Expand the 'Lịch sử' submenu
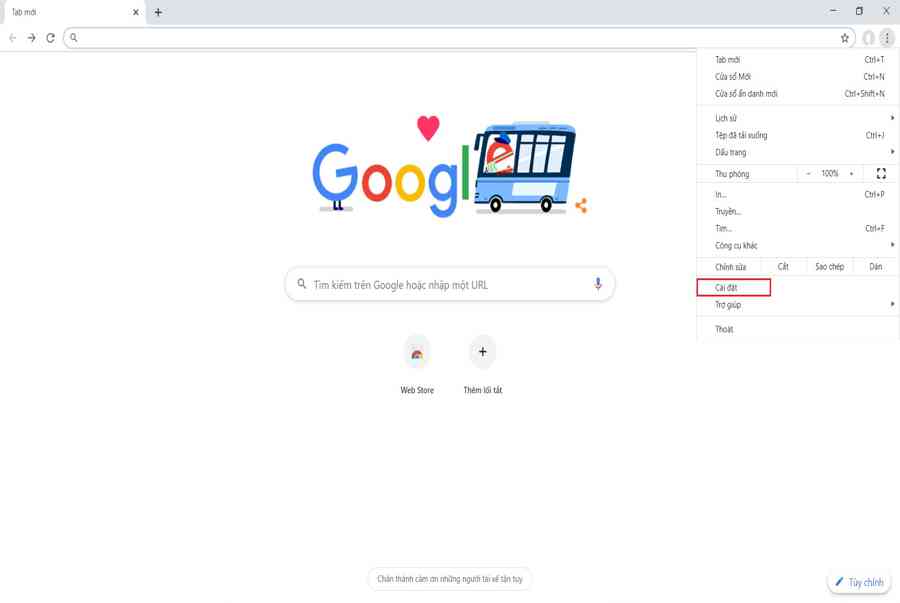 point(798,118)
